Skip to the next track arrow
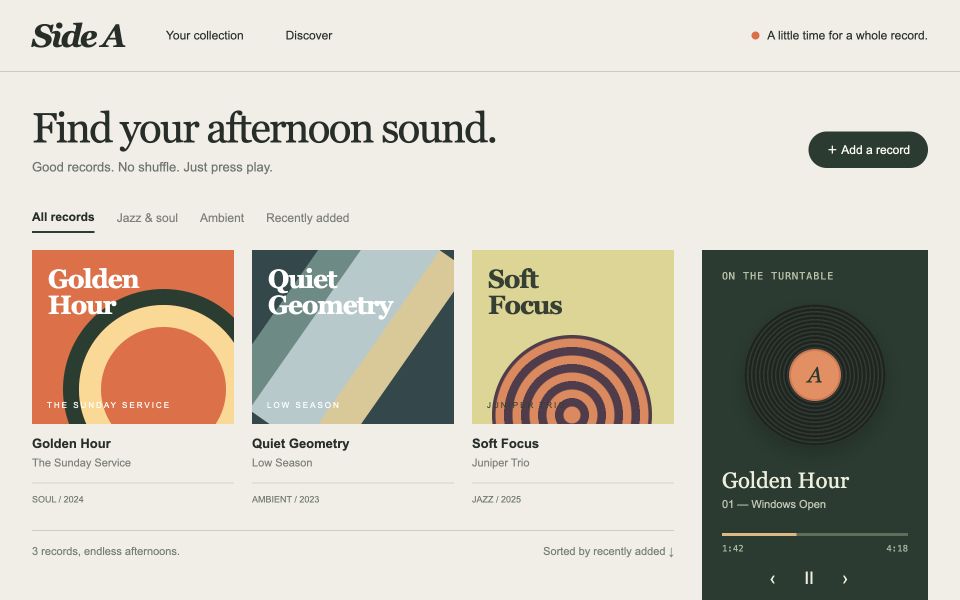 point(845,579)
